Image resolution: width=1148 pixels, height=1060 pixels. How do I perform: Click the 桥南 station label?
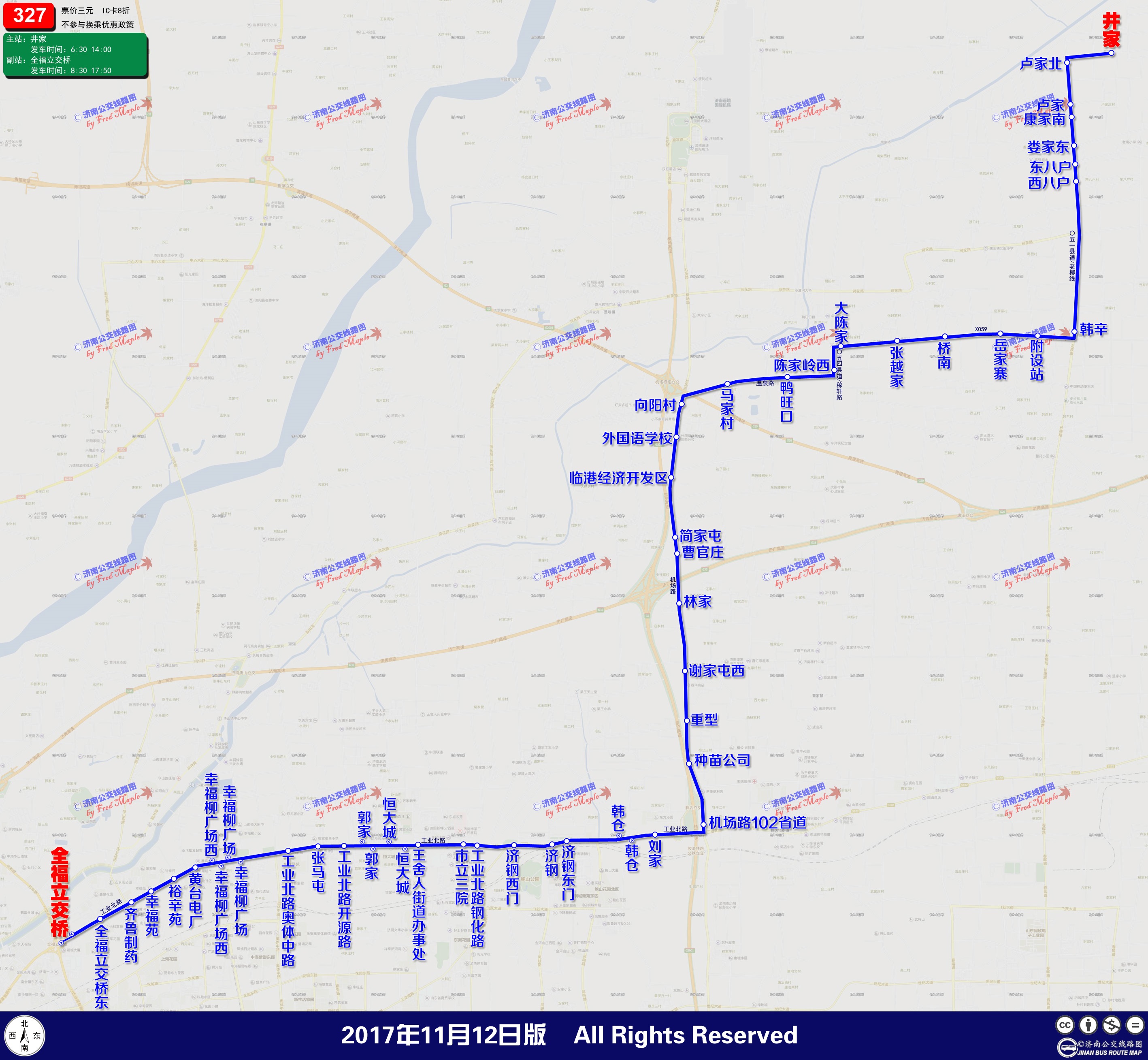944,356
